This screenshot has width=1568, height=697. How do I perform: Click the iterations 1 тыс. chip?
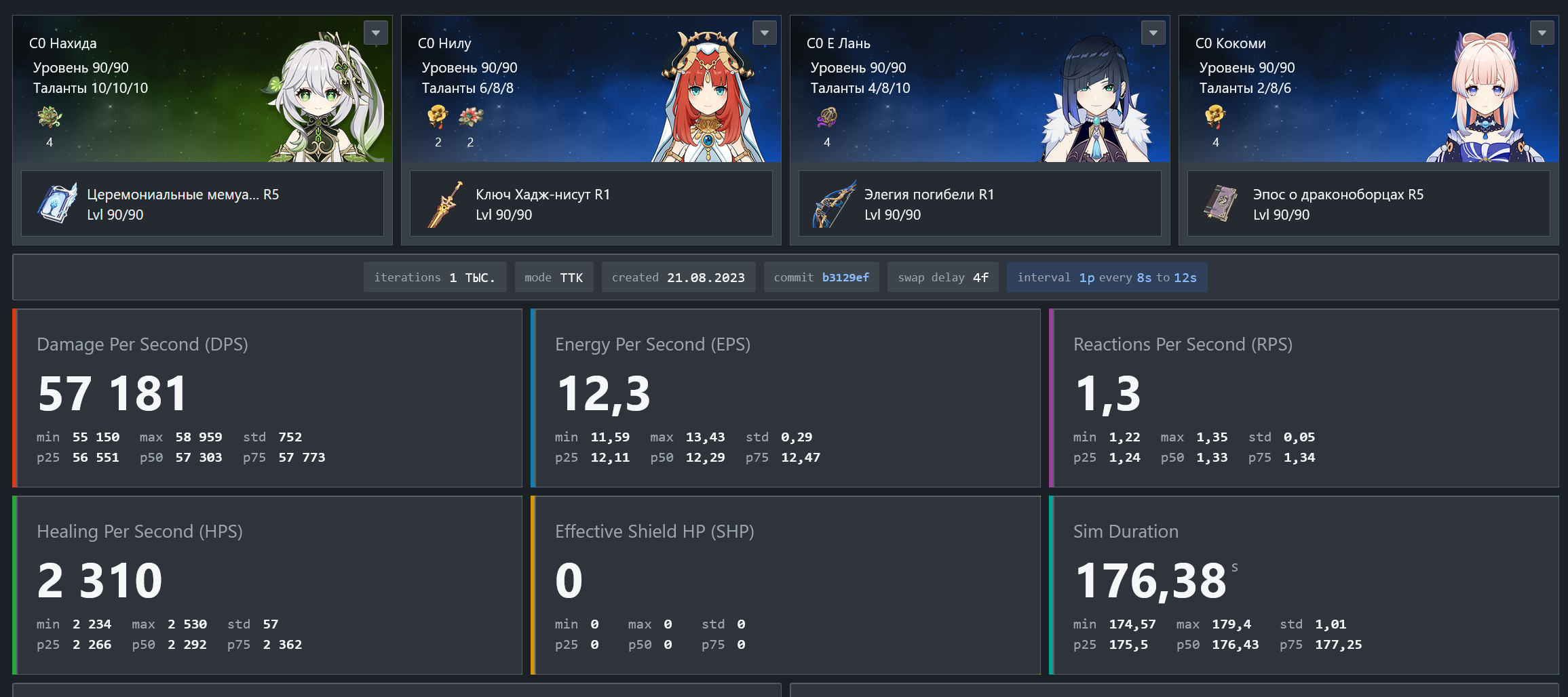click(x=435, y=277)
